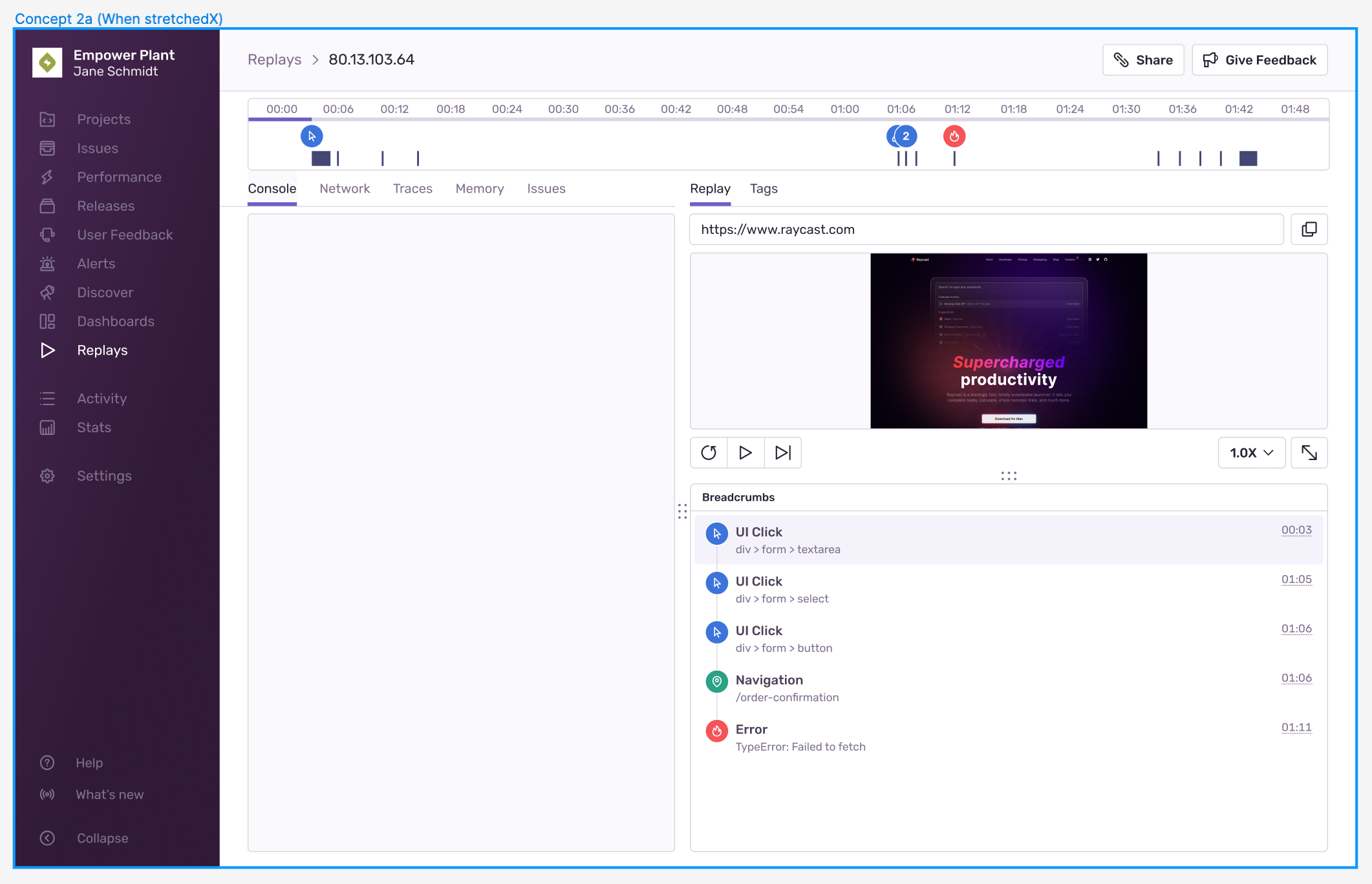Click the Error fire icon in breadcrumbs

coord(716,731)
